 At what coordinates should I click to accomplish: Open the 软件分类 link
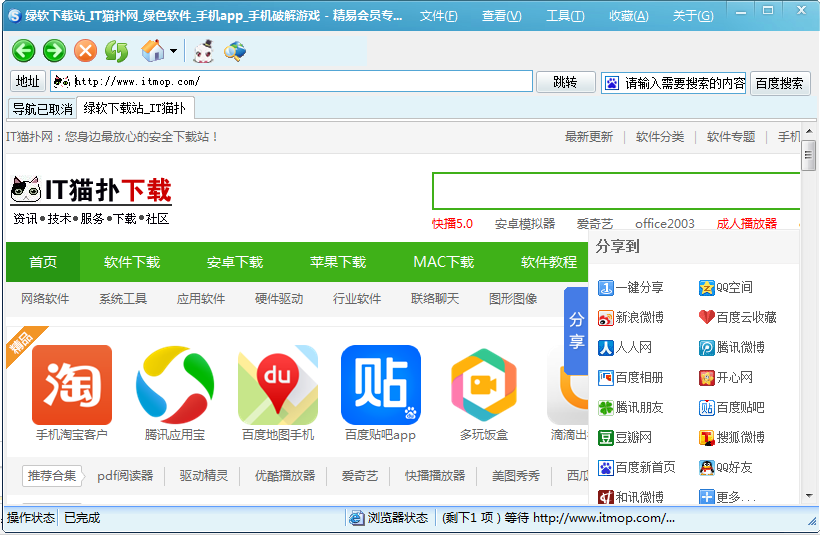(x=660, y=137)
